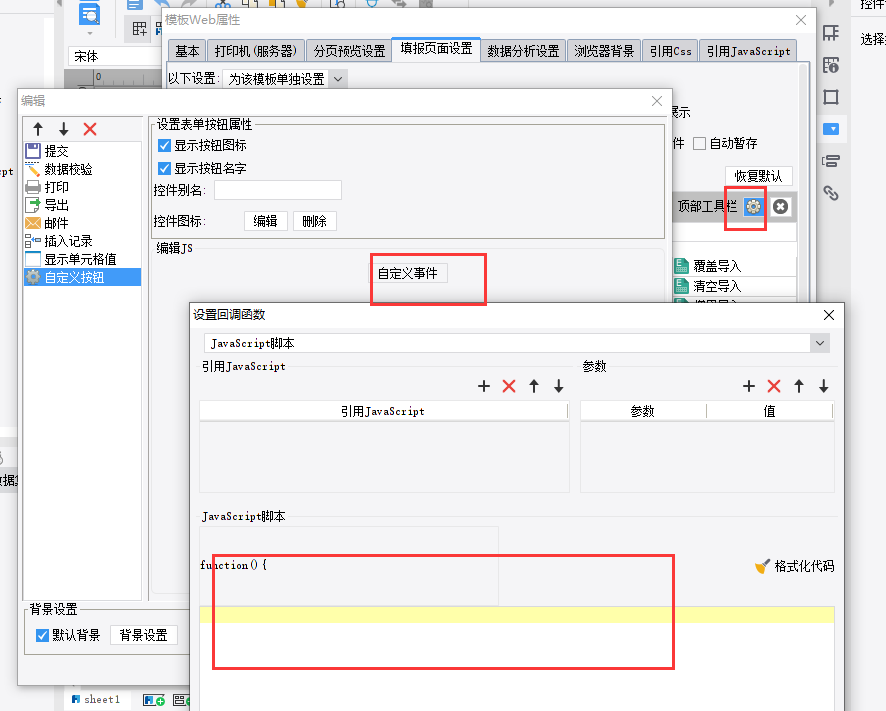Uncheck the 默认背景 checkbox
The width and height of the screenshot is (886, 711).
tap(42, 635)
